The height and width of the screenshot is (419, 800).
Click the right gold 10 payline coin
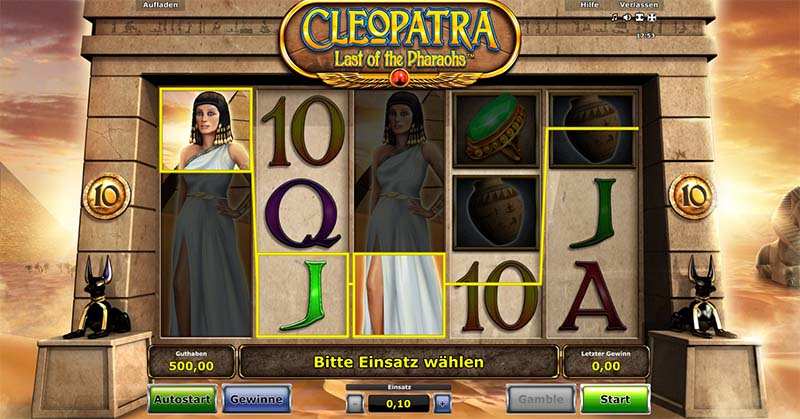click(692, 196)
